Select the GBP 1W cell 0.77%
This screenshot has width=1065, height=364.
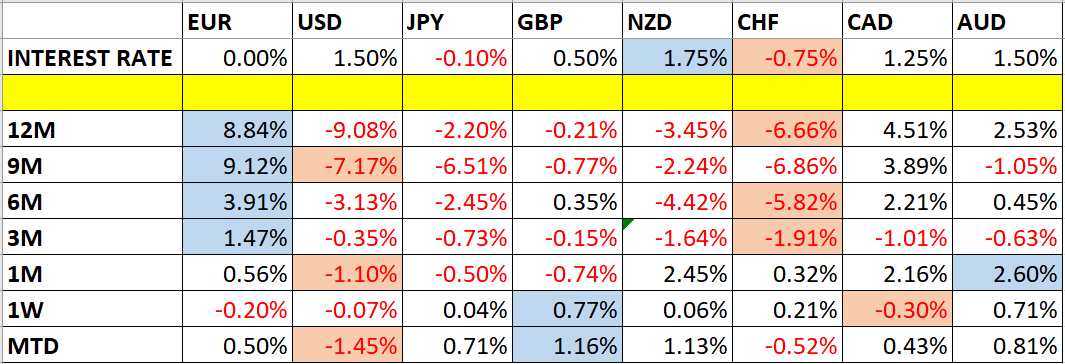coord(567,310)
